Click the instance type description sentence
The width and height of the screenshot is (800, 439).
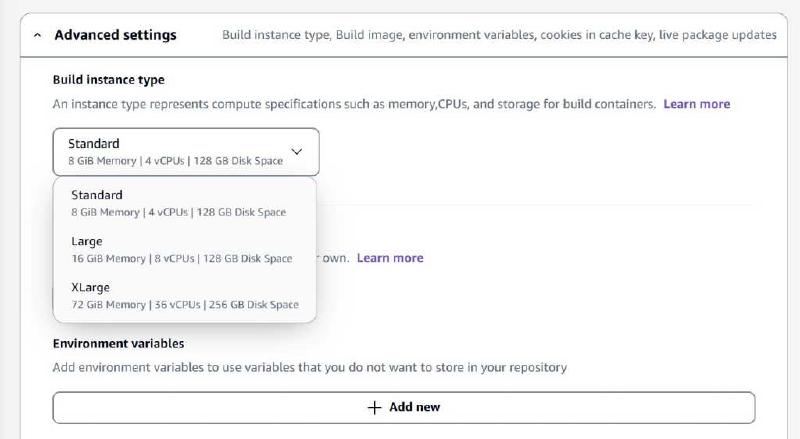pos(354,104)
